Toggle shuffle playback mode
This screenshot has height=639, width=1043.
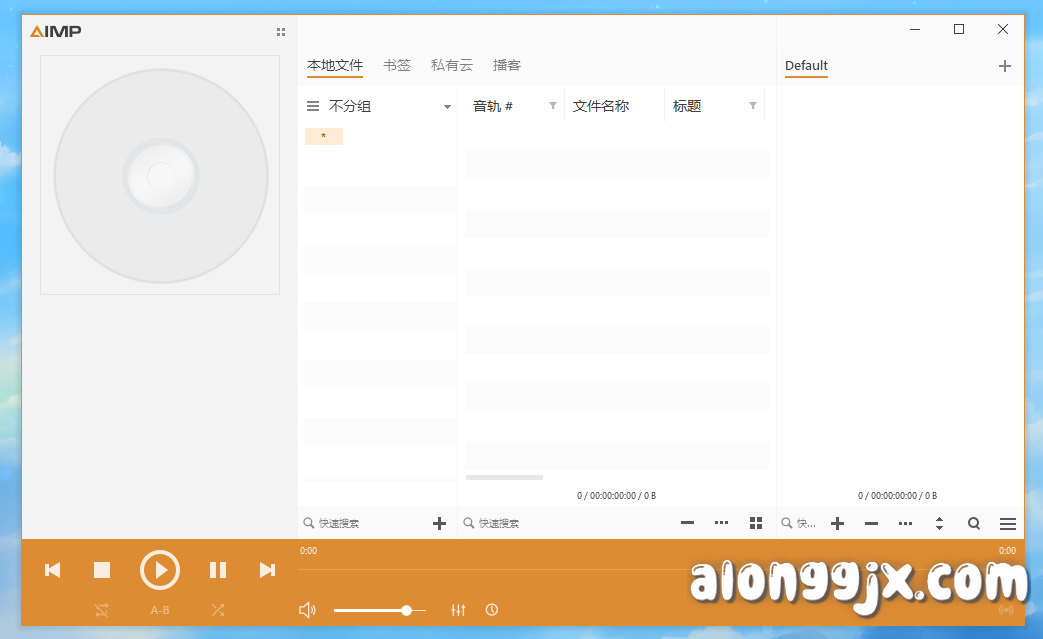218,609
